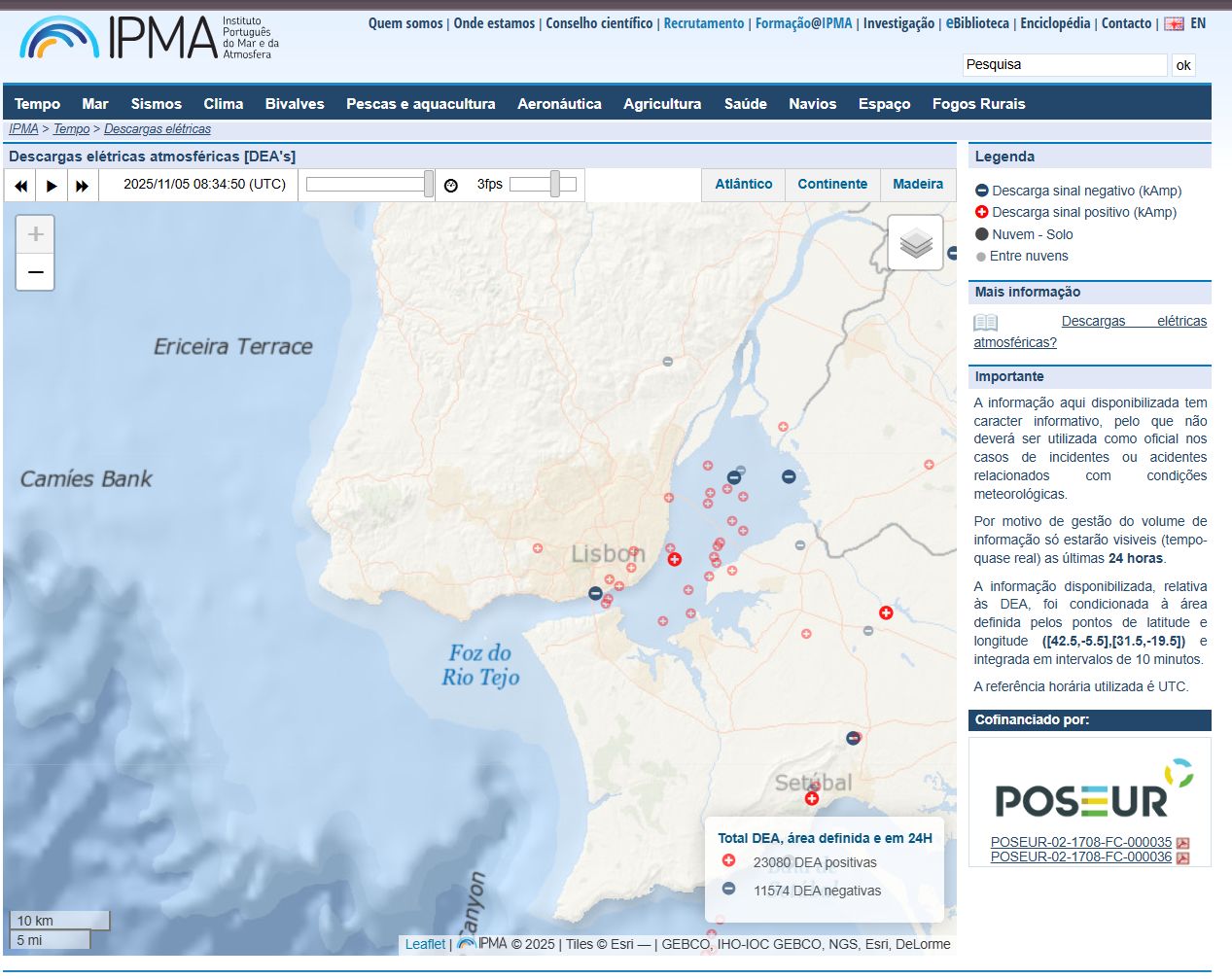Switch site language with the EN flag

1176,22
